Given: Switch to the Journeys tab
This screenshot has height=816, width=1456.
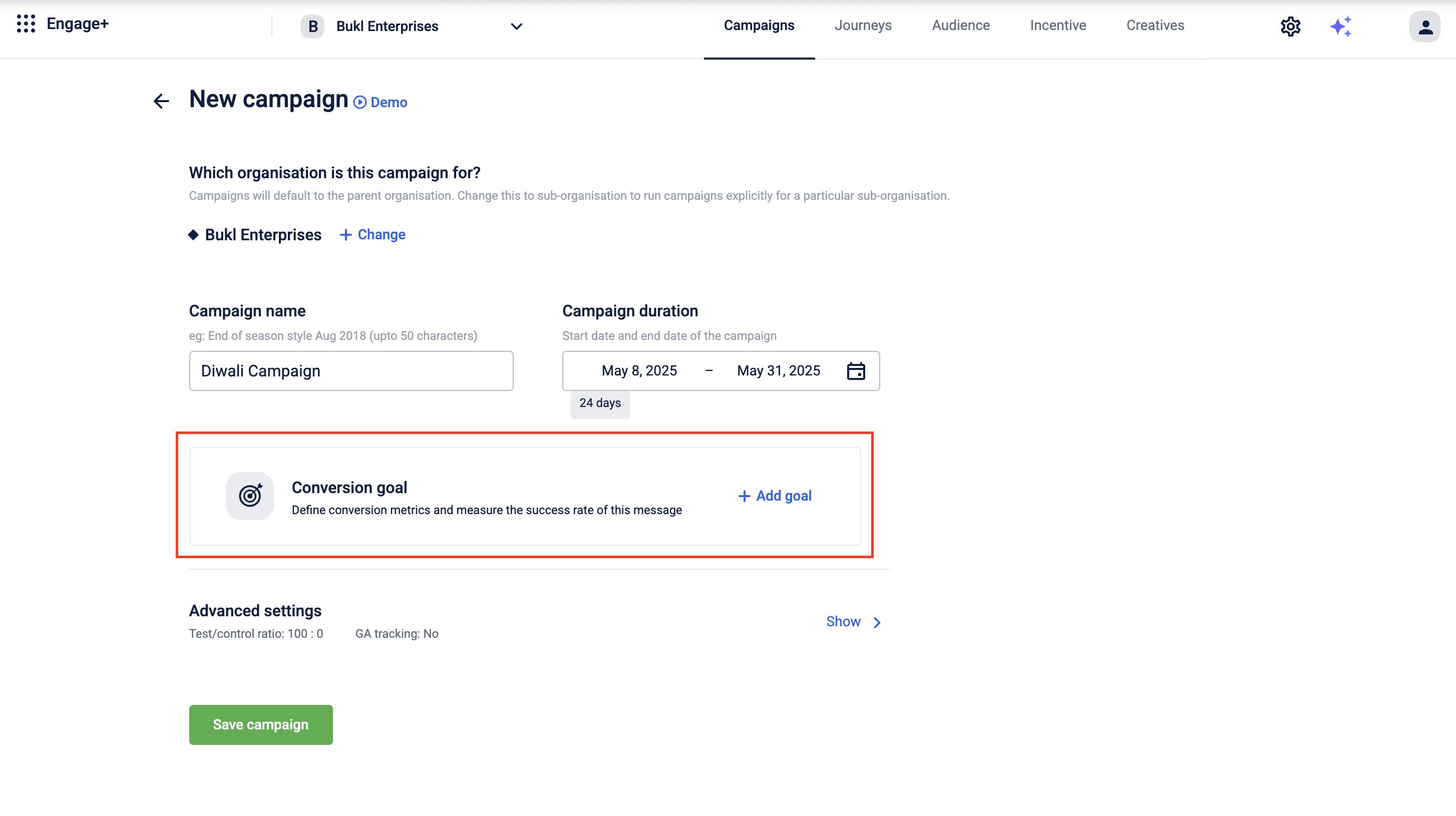Looking at the screenshot, I should 863,26.
